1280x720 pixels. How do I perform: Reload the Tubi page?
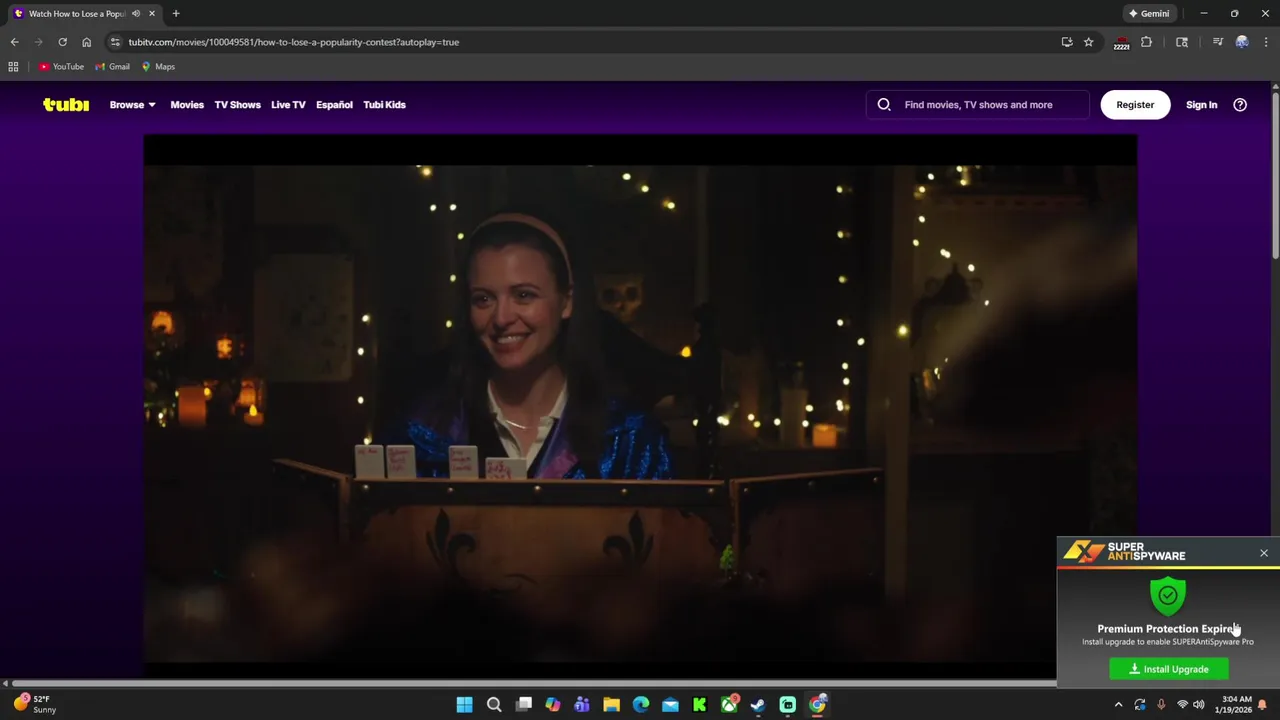click(62, 42)
